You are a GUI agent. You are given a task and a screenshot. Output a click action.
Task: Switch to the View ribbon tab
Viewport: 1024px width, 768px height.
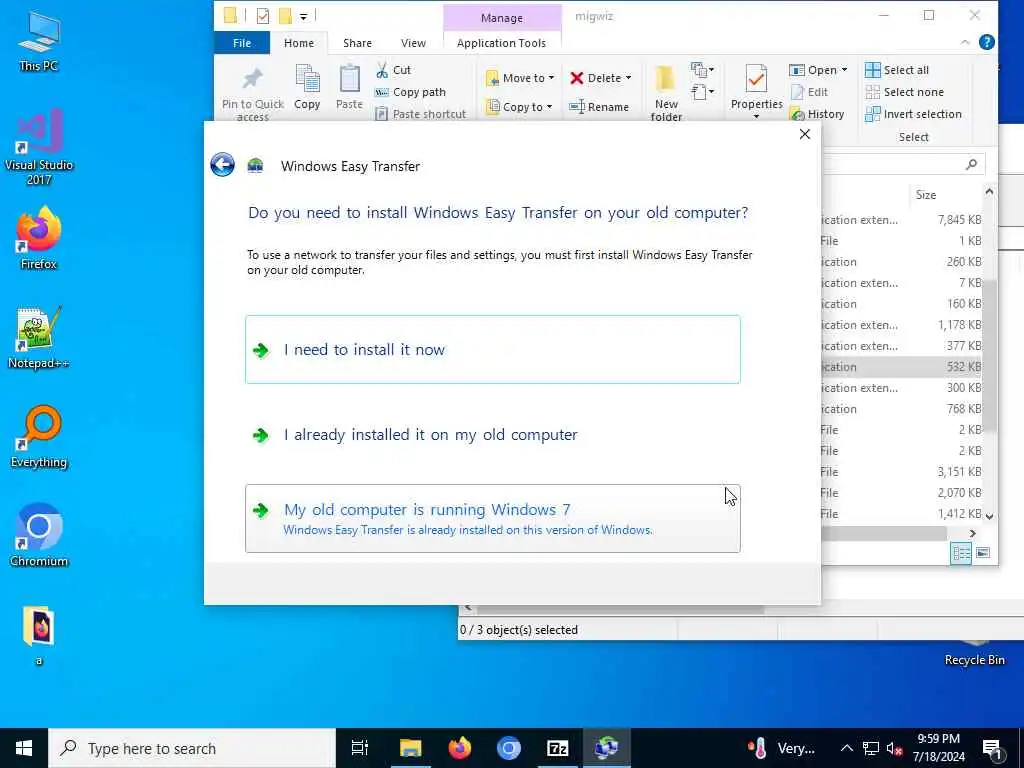coord(413,43)
